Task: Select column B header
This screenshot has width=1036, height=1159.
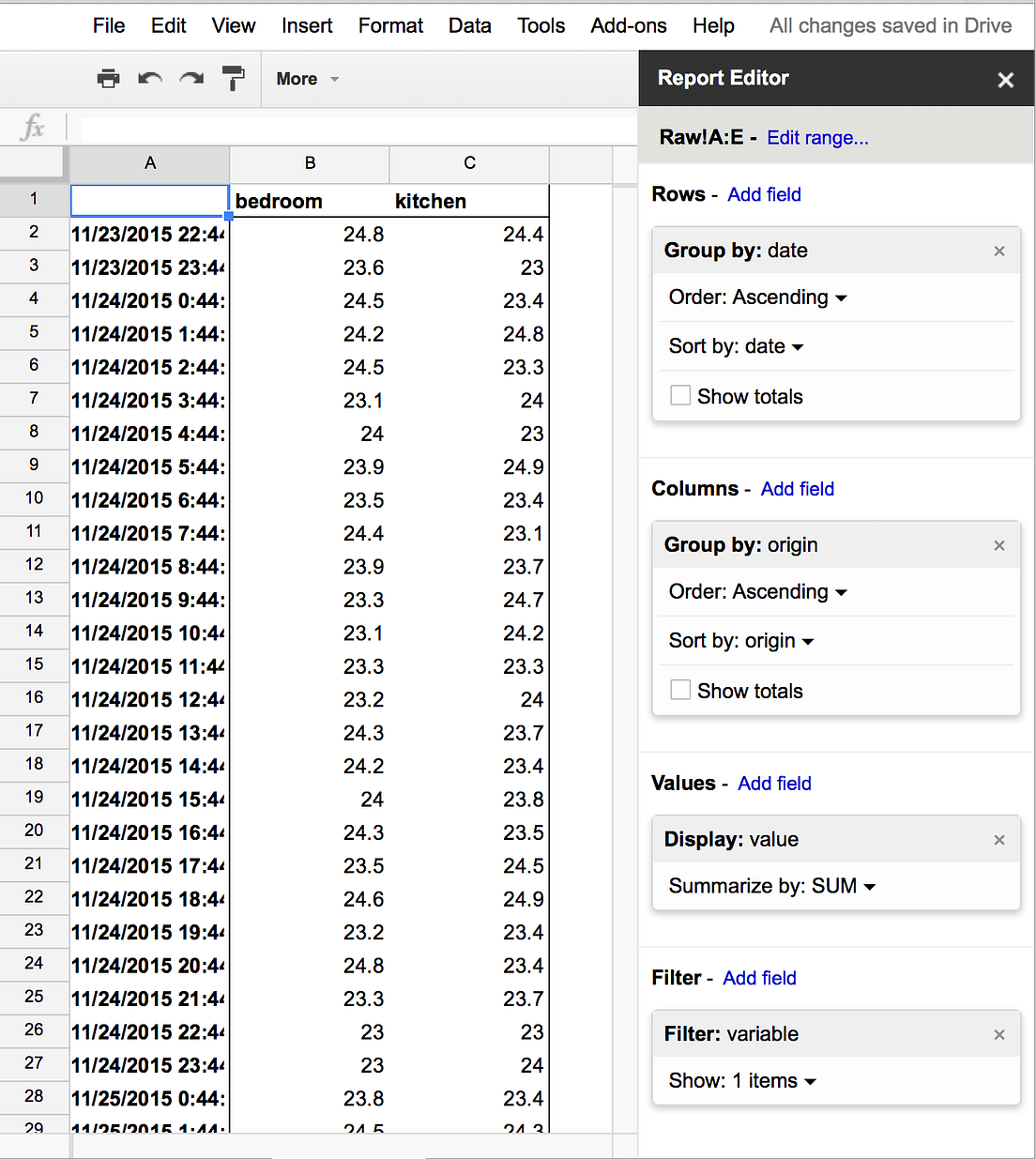Action: [x=310, y=163]
